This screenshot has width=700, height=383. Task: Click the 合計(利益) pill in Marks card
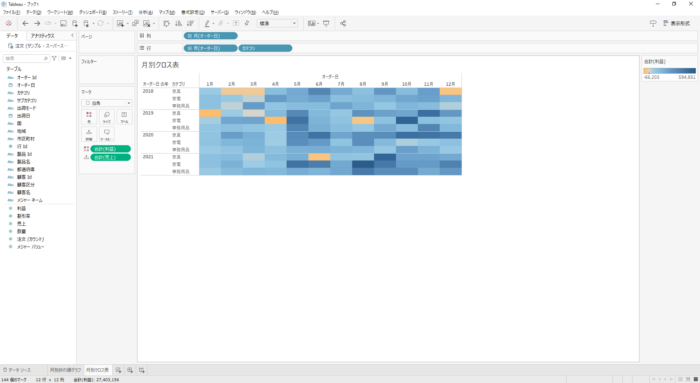pyautogui.click(x=111, y=149)
